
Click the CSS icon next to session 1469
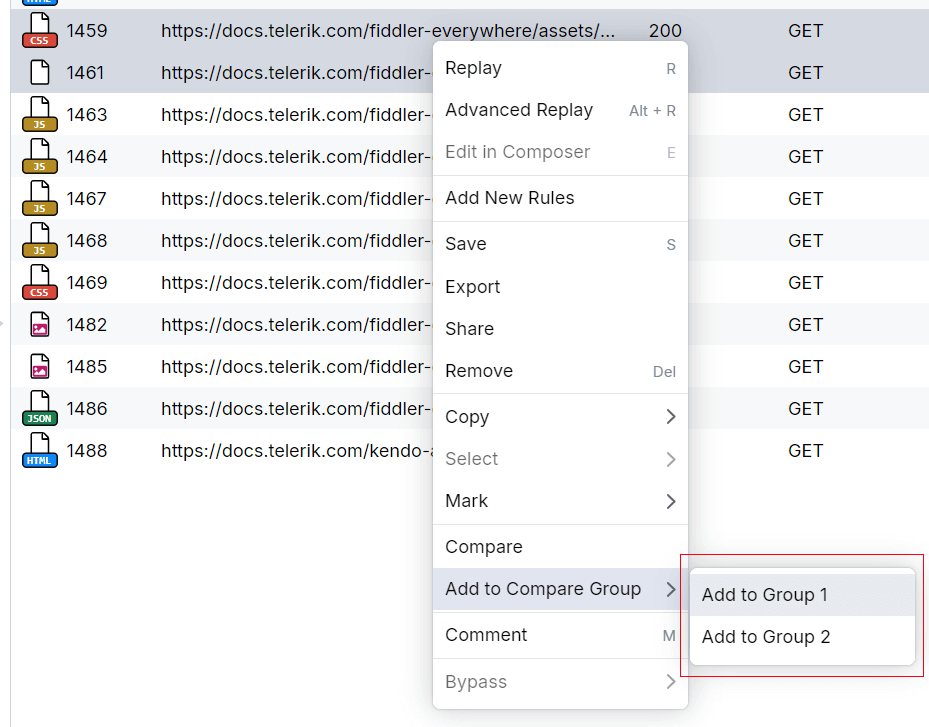40,282
